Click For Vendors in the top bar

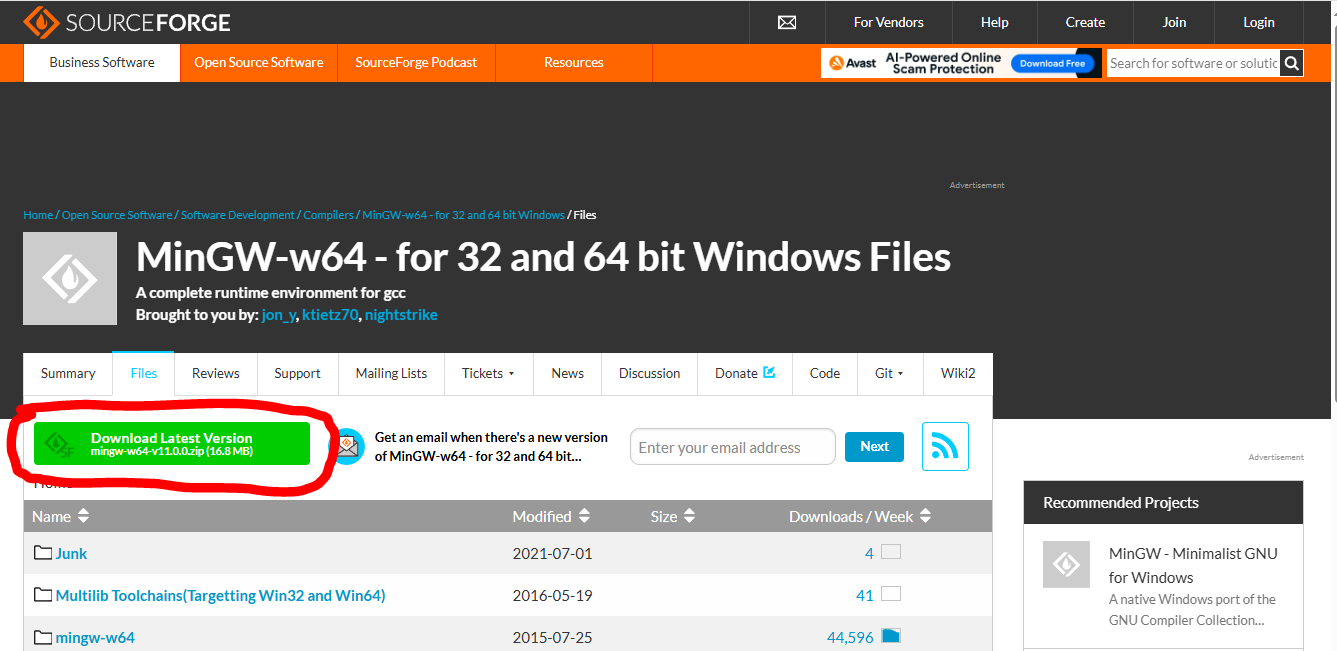(x=889, y=22)
